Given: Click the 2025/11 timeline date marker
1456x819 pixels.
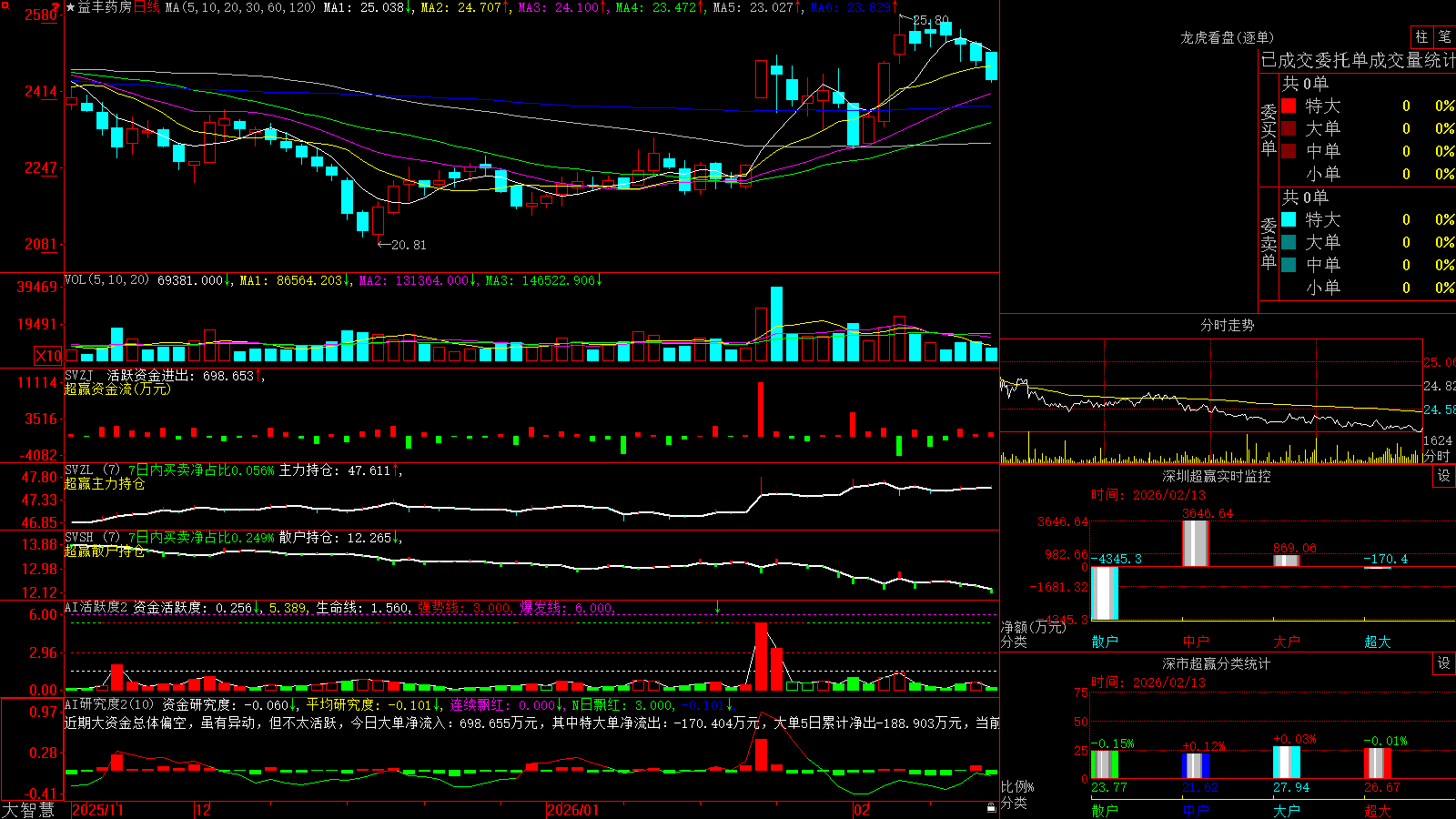Looking at the screenshot, I should click(x=97, y=810).
